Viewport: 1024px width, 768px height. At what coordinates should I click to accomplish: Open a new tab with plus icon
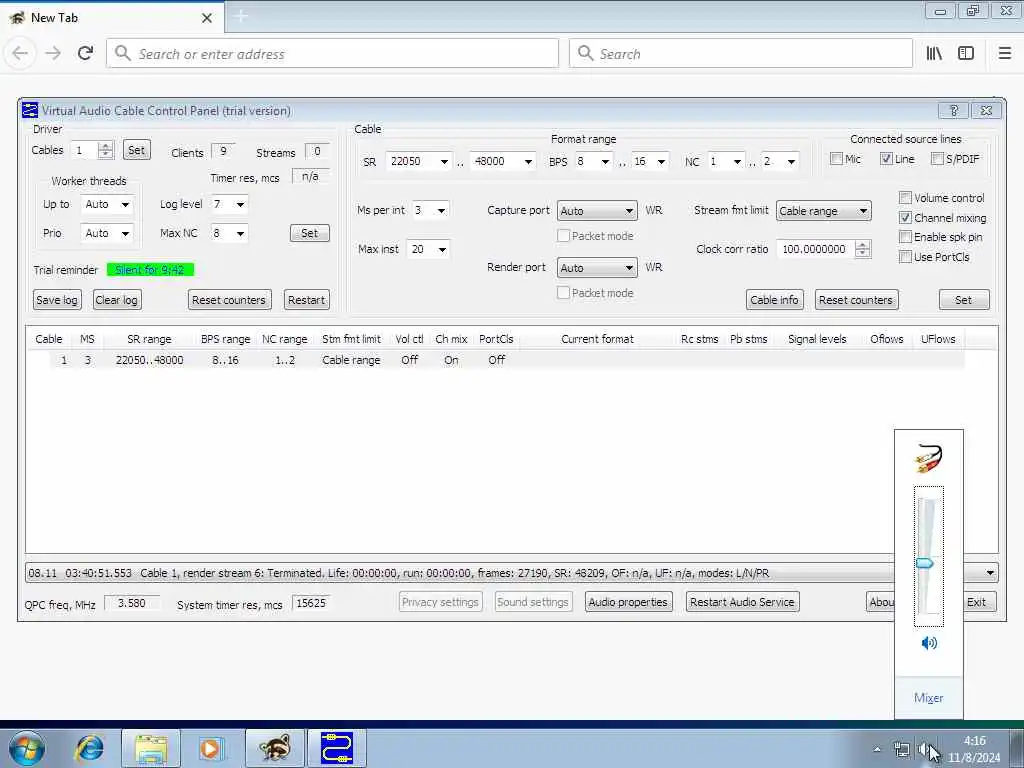(240, 16)
